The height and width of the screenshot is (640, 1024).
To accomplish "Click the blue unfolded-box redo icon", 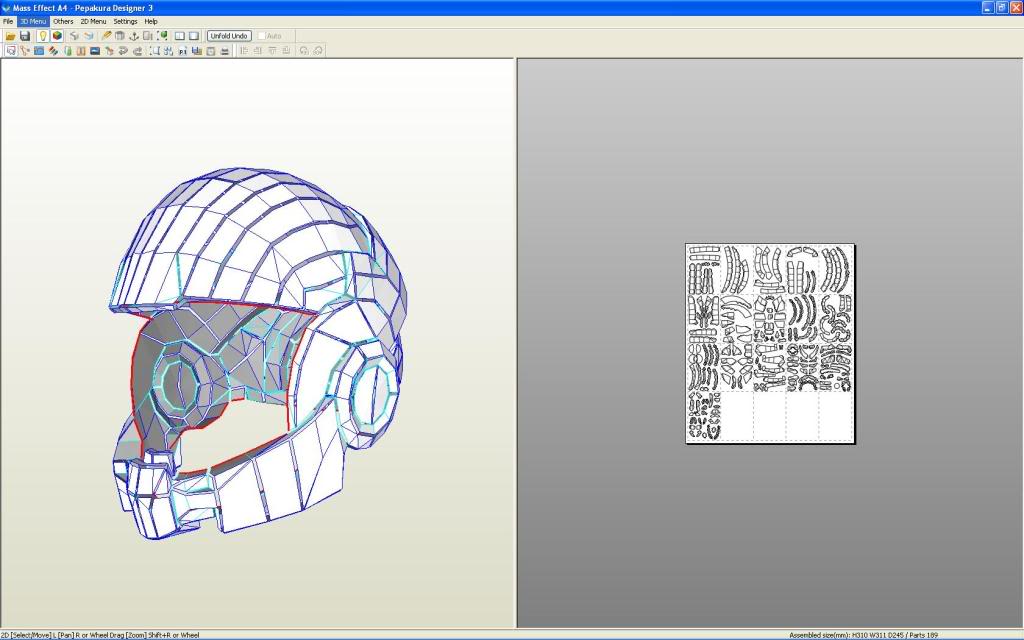I will click(89, 36).
